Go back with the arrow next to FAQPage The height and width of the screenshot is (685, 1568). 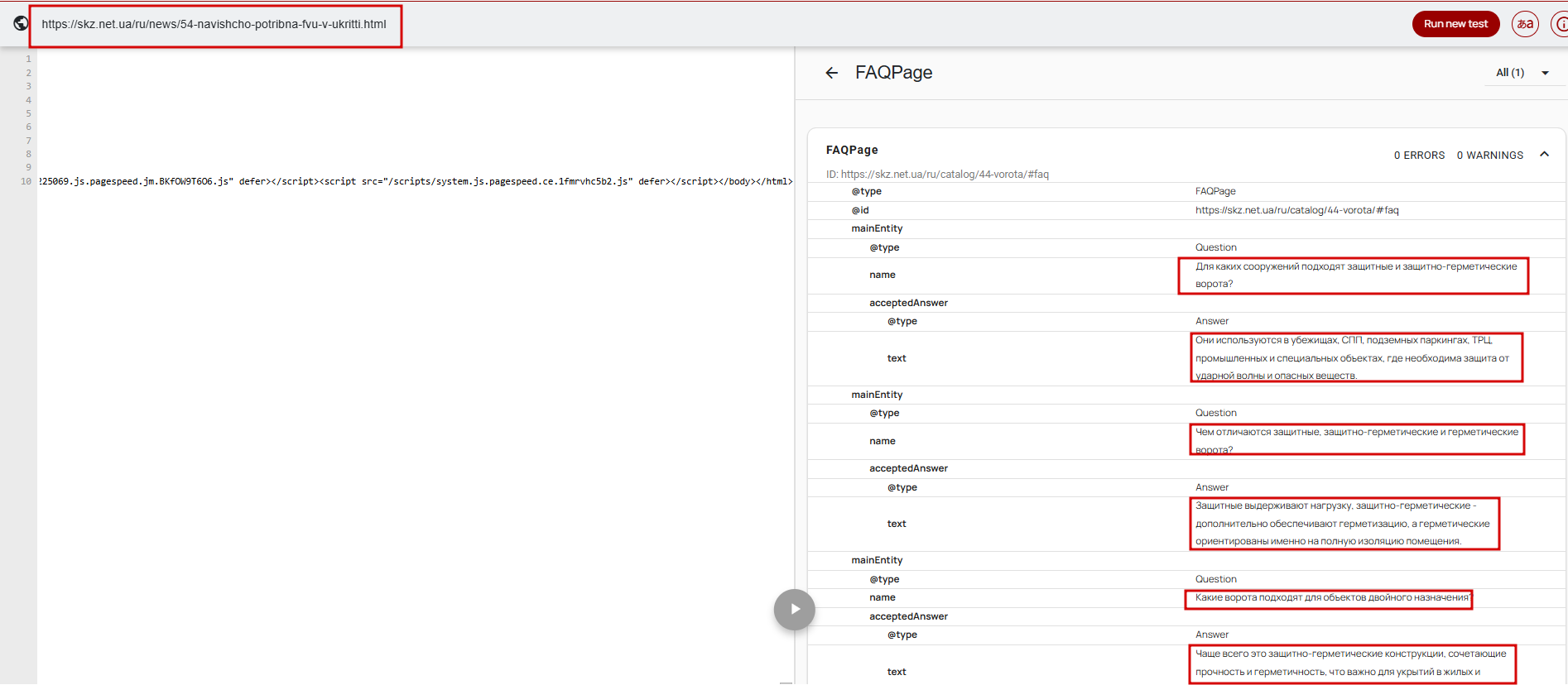click(x=832, y=73)
